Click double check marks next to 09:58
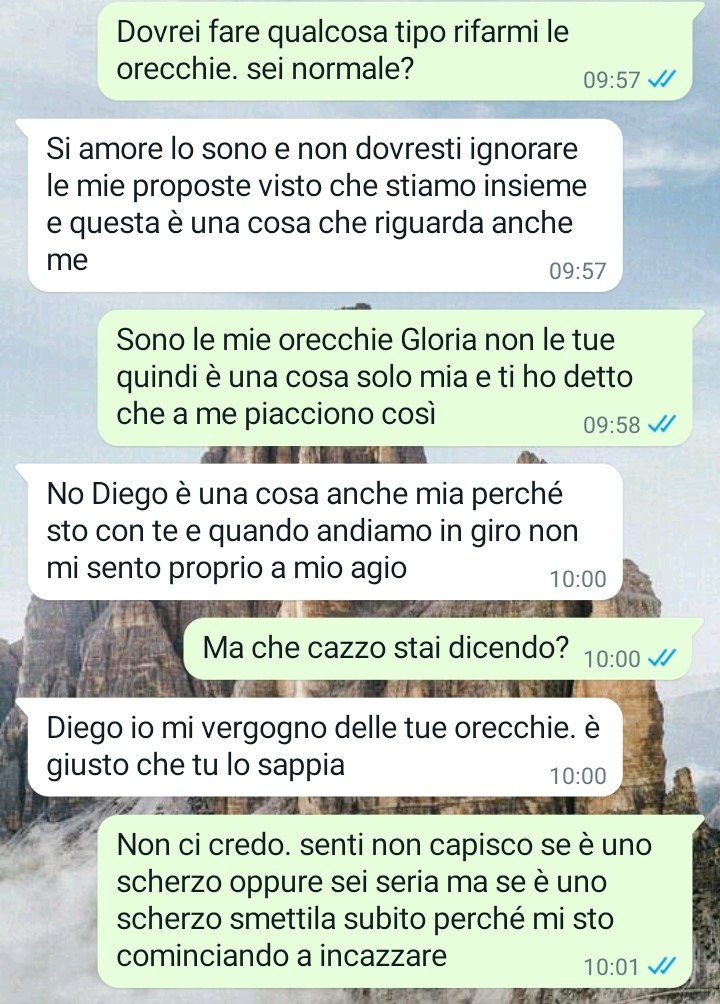Image resolution: width=720 pixels, height=1004 pixels. [662, 424]
